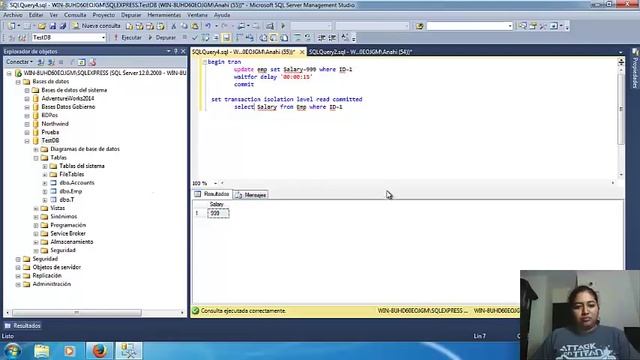The width and height of the screenshot is (640, 360).
Task: Switch to the Mensajes results tab
Action: point(251,195)
